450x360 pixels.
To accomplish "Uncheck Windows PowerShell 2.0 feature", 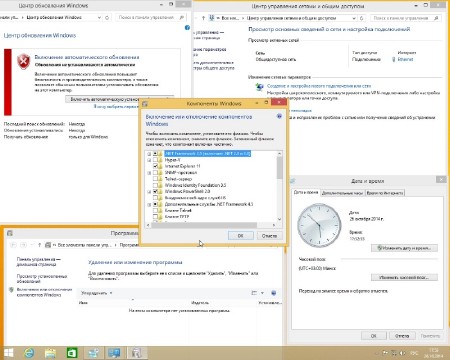I will coord(155,192).
